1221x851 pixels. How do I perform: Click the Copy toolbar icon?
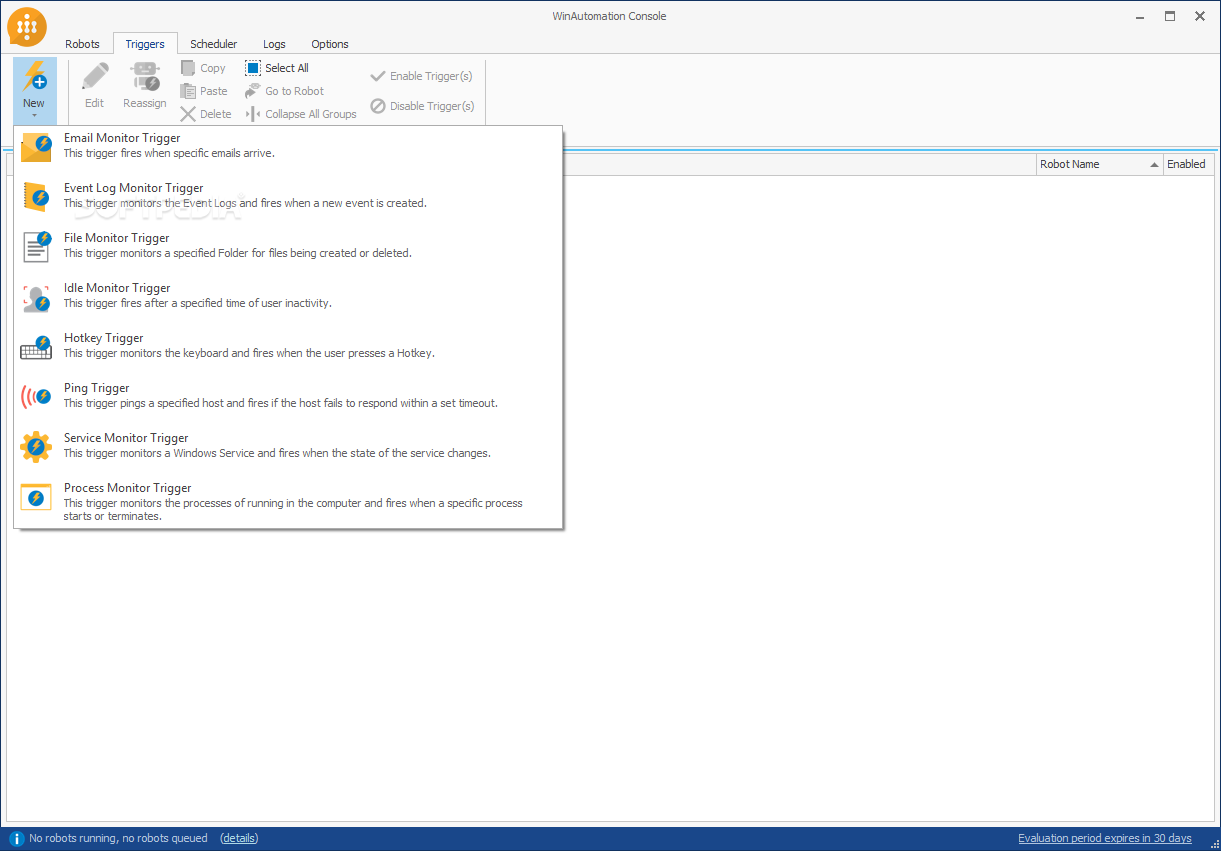click(x=188, y=68)
